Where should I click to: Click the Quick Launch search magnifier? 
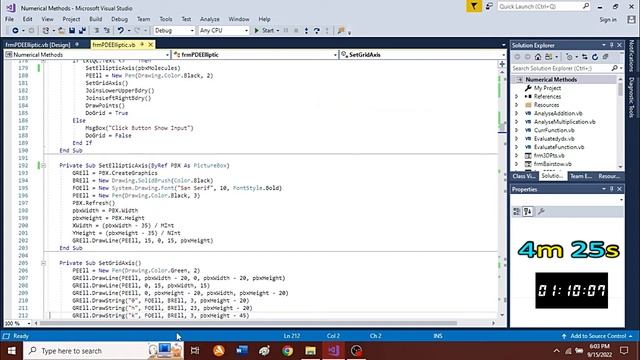(x=586, y=6)
